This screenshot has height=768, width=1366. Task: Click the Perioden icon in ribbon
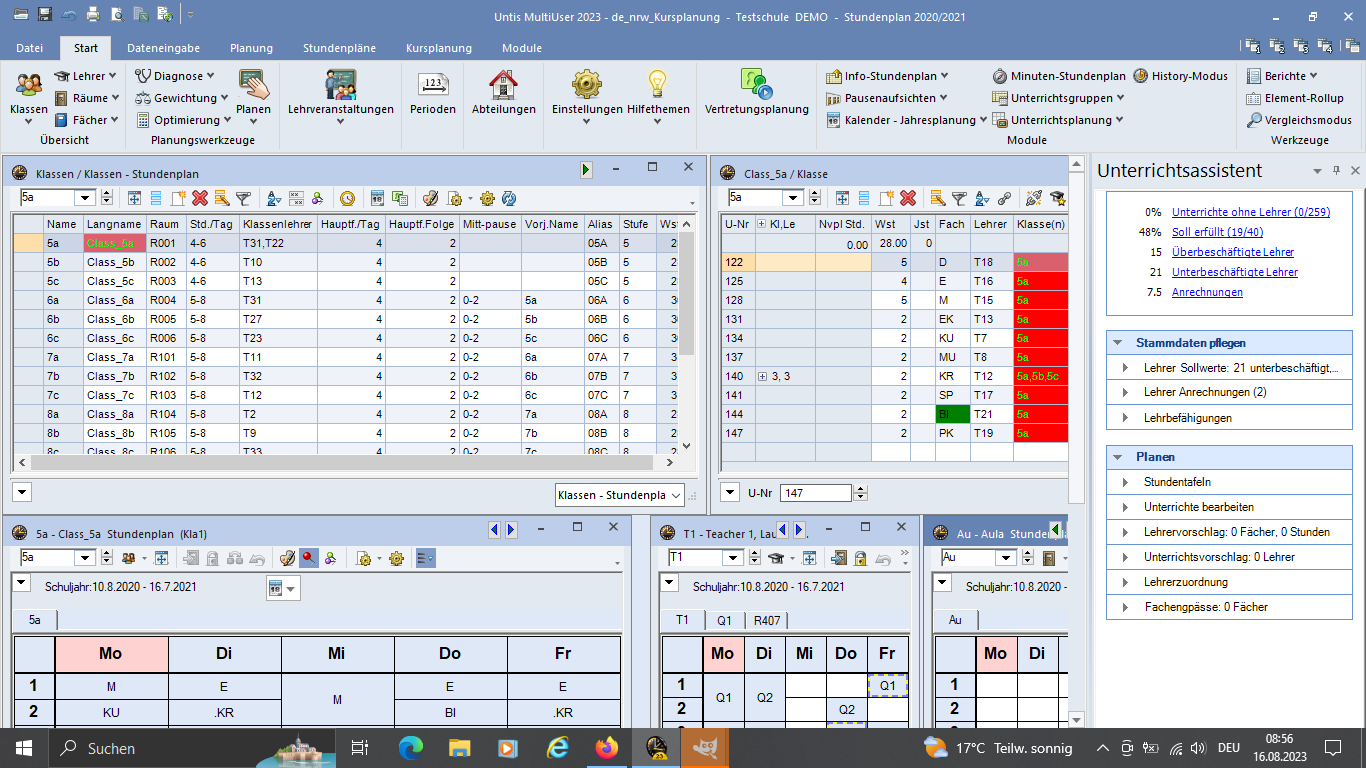point(432,85)
